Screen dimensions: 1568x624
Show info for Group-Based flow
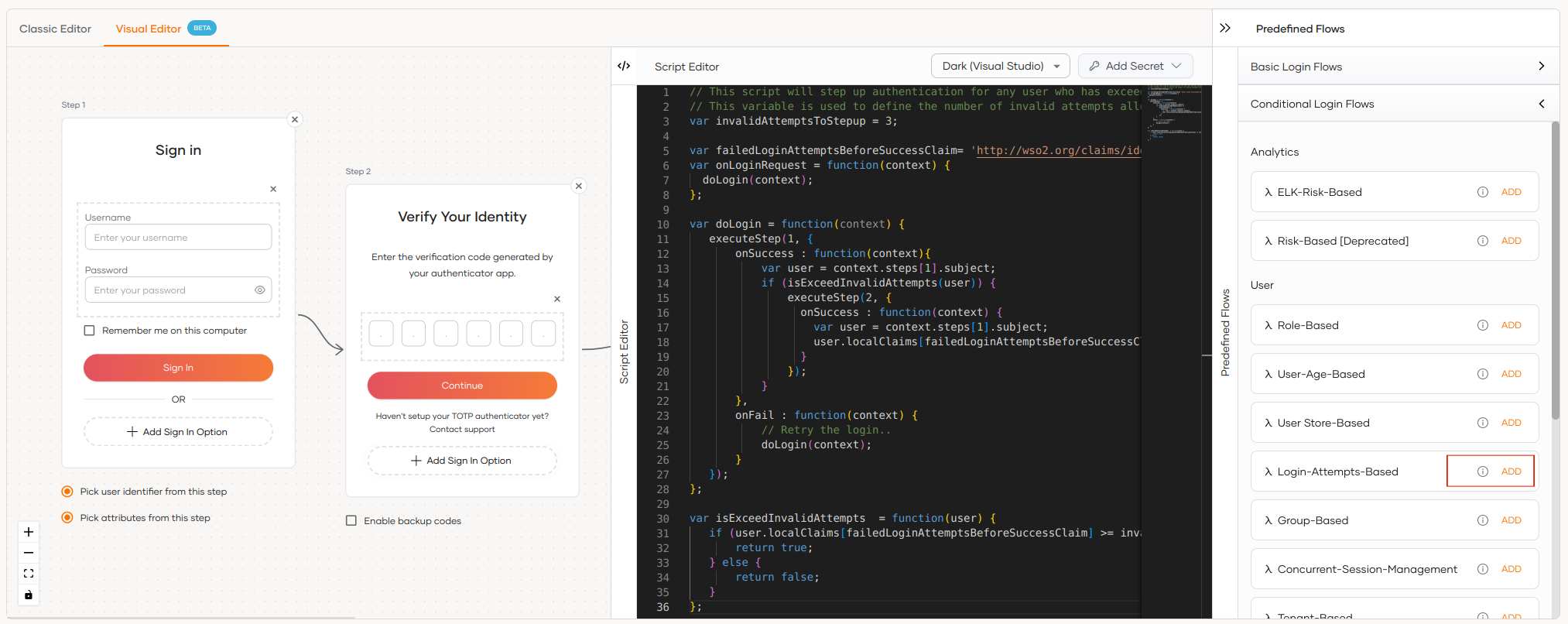1483,520
